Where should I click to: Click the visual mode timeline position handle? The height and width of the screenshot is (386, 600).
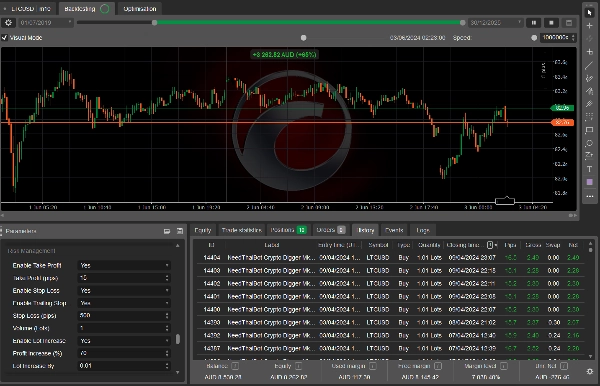point(303,37)
